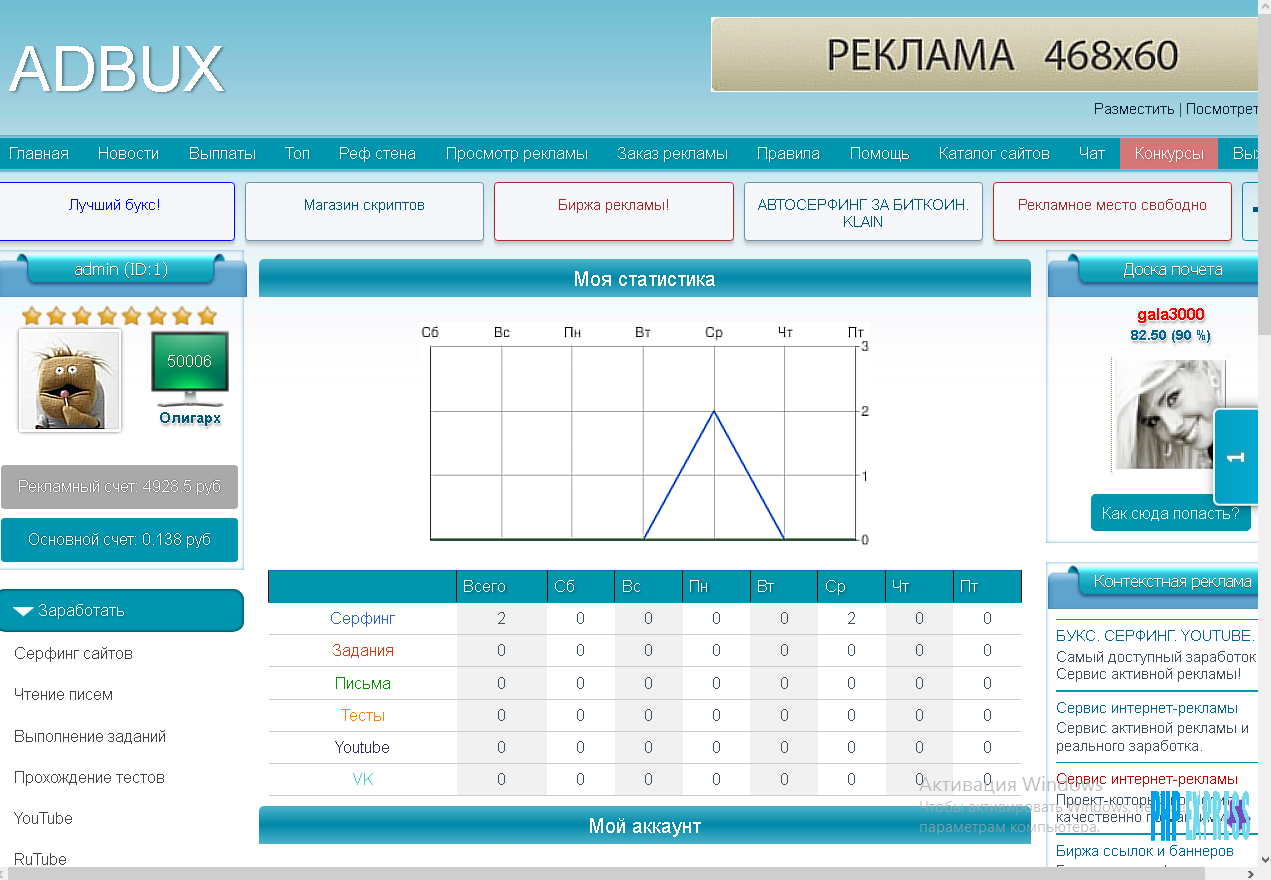Open the Правила page
The image size is (1271, 880).
click(788, 153)
